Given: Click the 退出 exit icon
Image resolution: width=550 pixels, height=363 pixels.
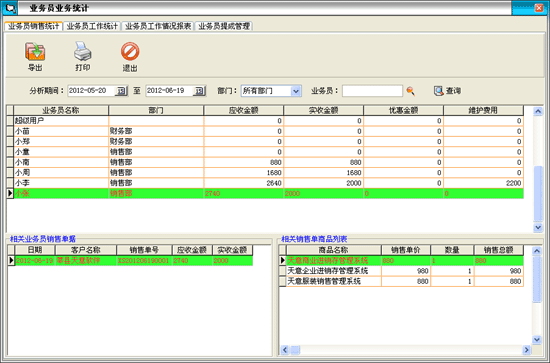Looking at the screenshot, I should tap(130, 52).
